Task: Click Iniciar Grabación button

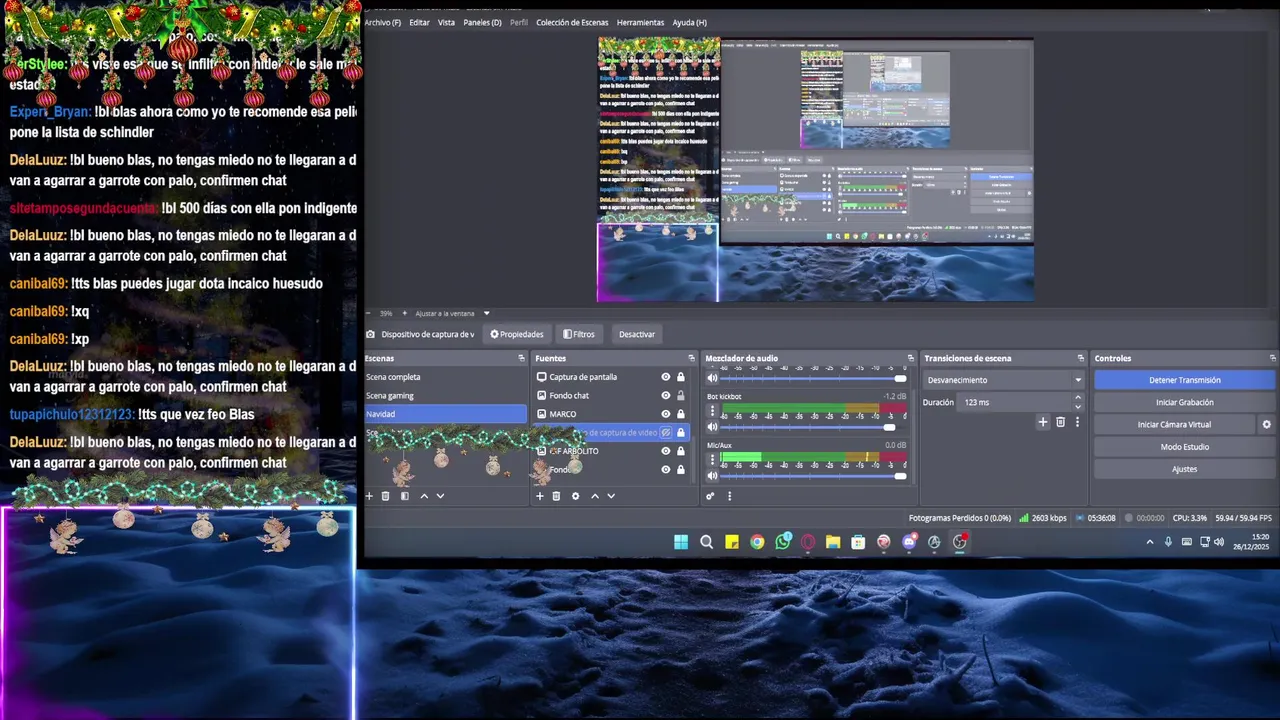Action: coord(1185,402)
